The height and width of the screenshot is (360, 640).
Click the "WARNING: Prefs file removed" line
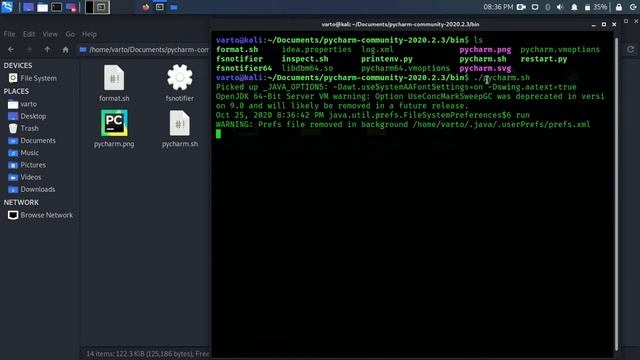click(403, 125)
